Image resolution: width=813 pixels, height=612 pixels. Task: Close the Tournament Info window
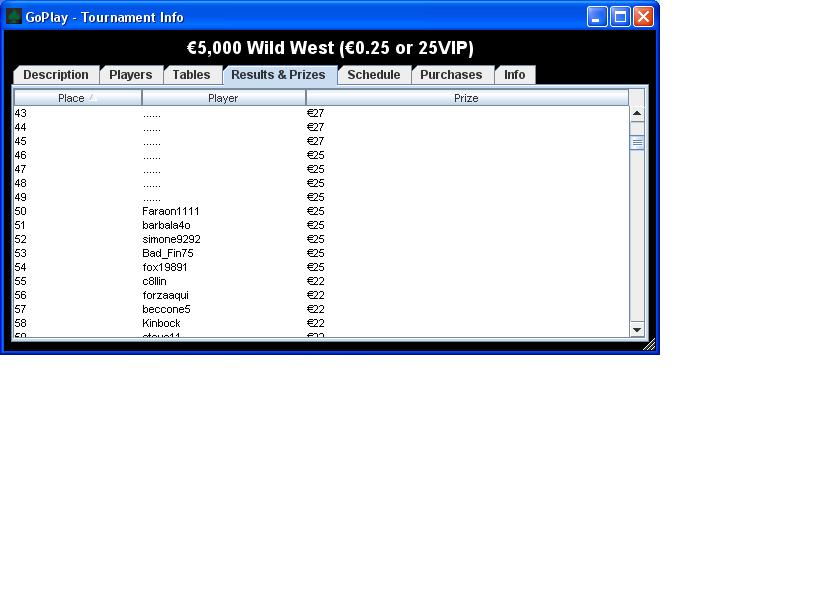pyautogui.click(x=643, y=17)
